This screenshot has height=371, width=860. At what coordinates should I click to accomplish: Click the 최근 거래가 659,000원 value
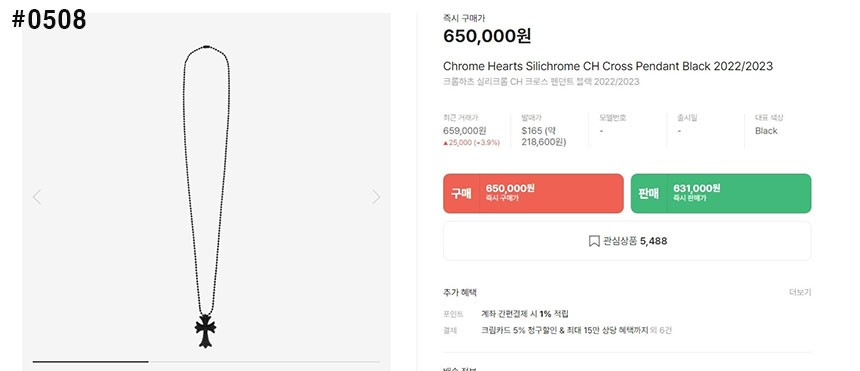(465, 131)
